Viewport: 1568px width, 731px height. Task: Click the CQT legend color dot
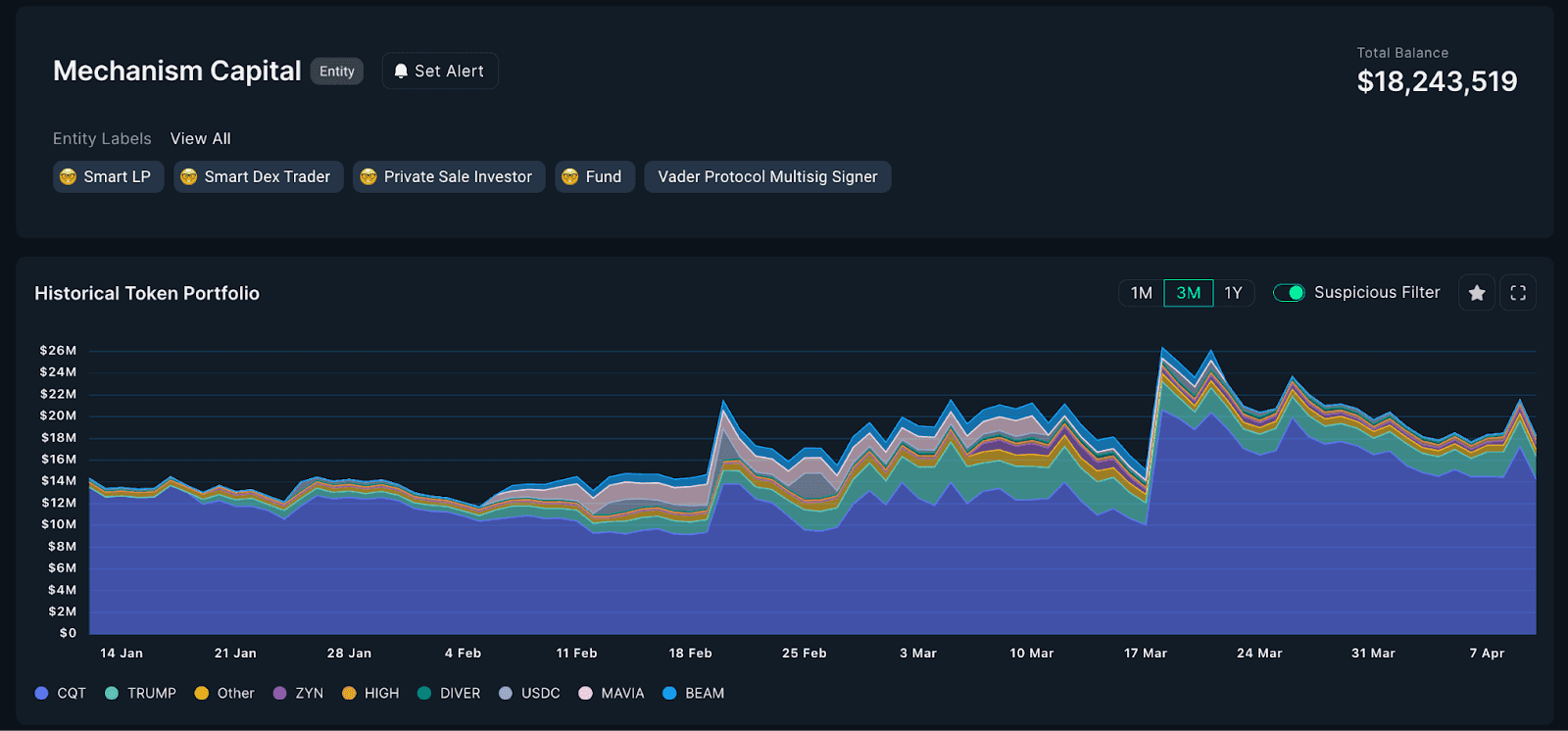(41, 693)
